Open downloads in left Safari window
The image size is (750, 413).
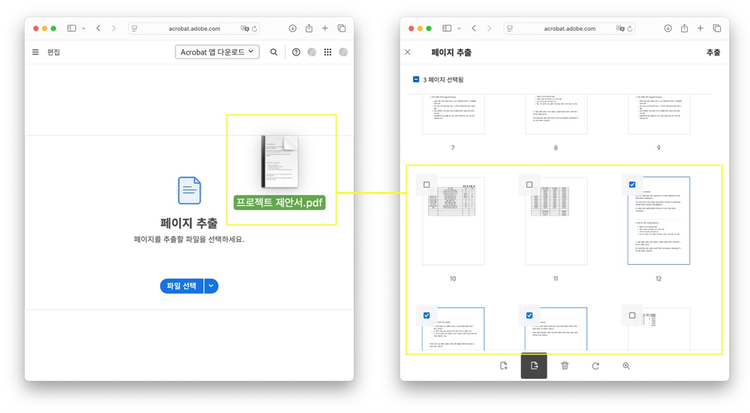tap(293, 28)
